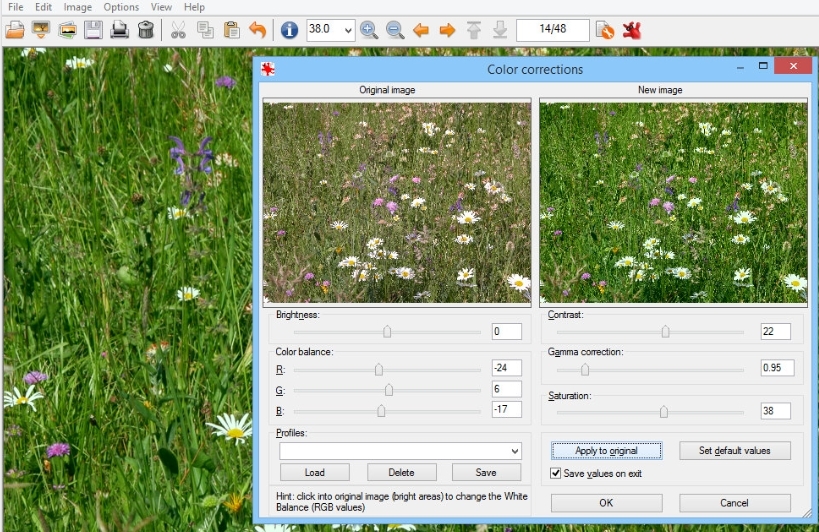Viewport: 819px width, 532px height.
Task: Click the Save profile button
Action: point(486,472)
